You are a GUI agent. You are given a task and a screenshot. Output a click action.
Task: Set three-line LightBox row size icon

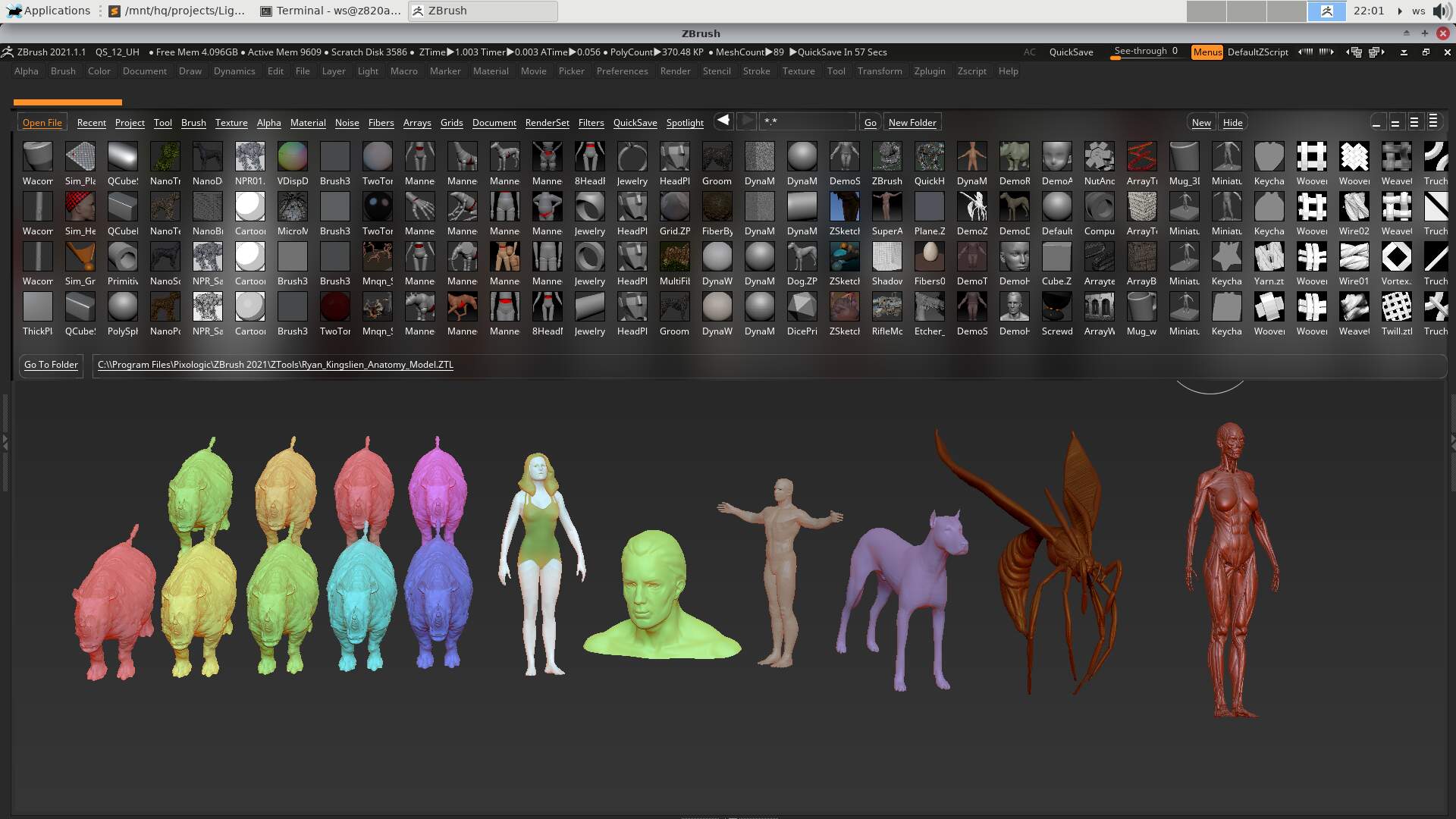(x=1414, y=122)
